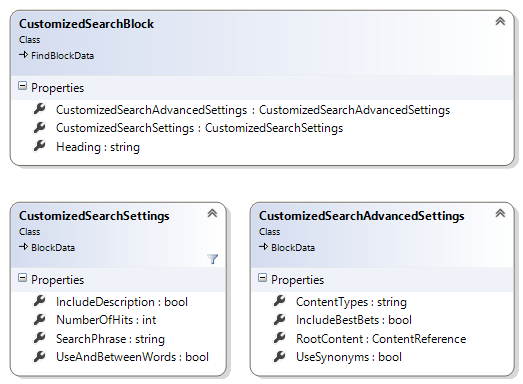The image size is (523, 384).
Task: Select the UseAndBetweenWords : bool property
Action: [x=132, y=357]
